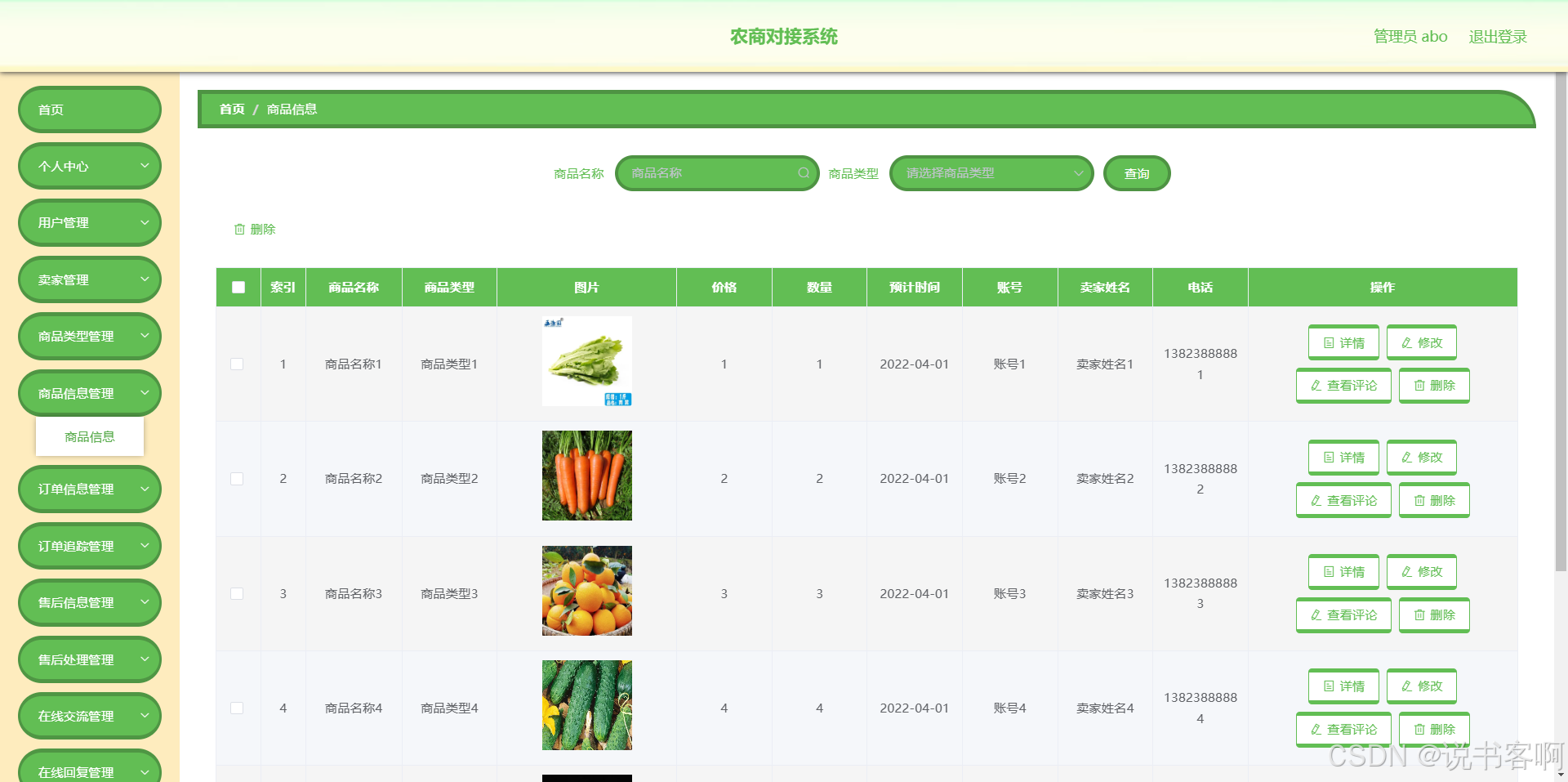Screen dimensions: 1568x782
Task: Click the 价格 column header
Action: tap(724, 288)
